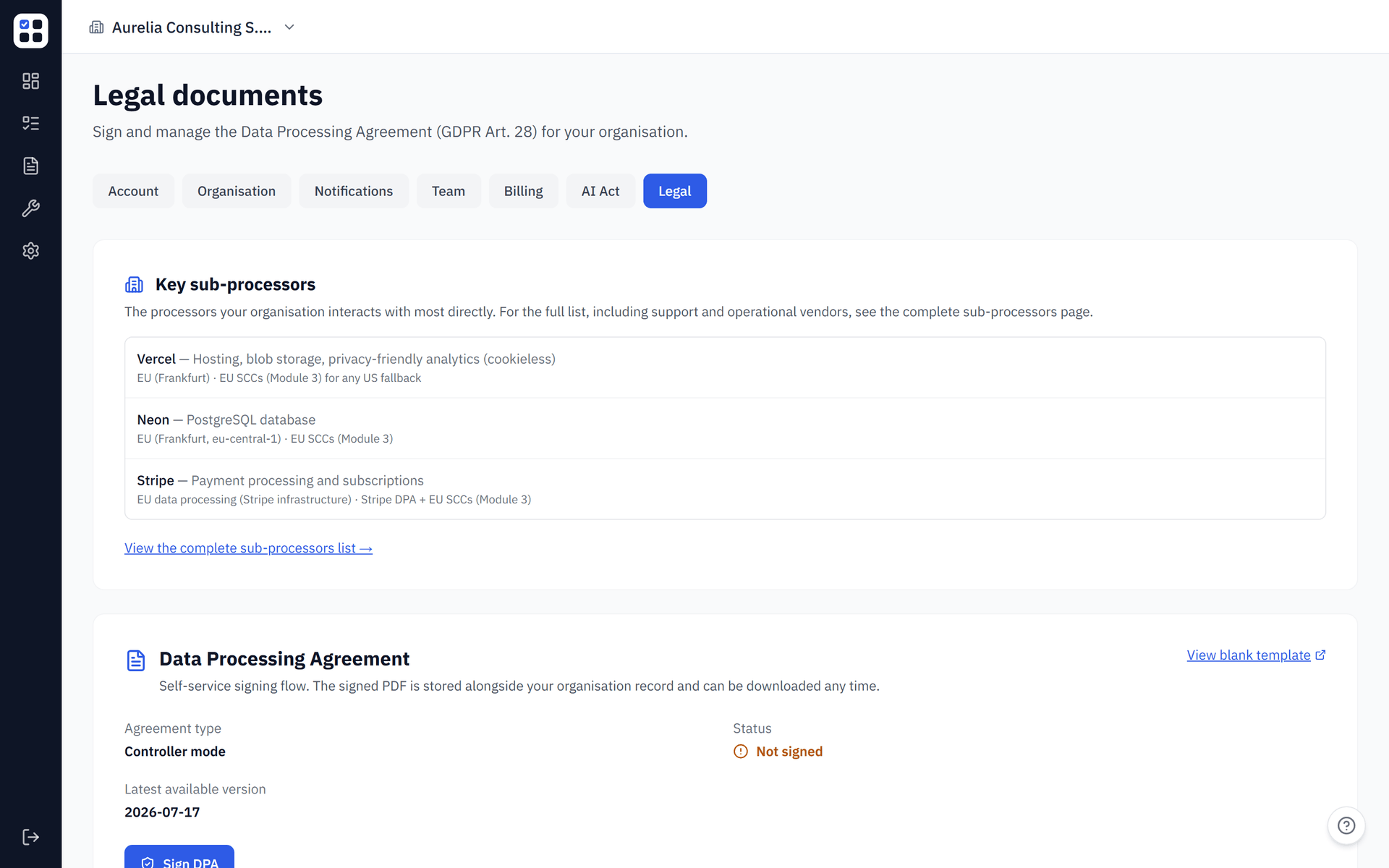1389x868 pixels.
Task: Click the Aurelia Consulting organisation name
Action: coord(192,27)
